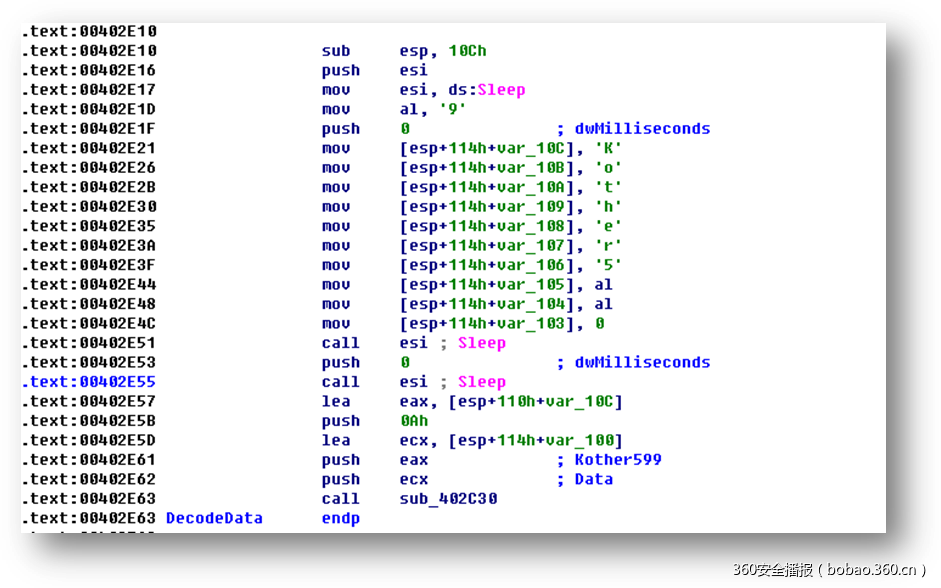Click Sleep comment on call at 00402E51

pyautogui.click(x=482, y=343)
